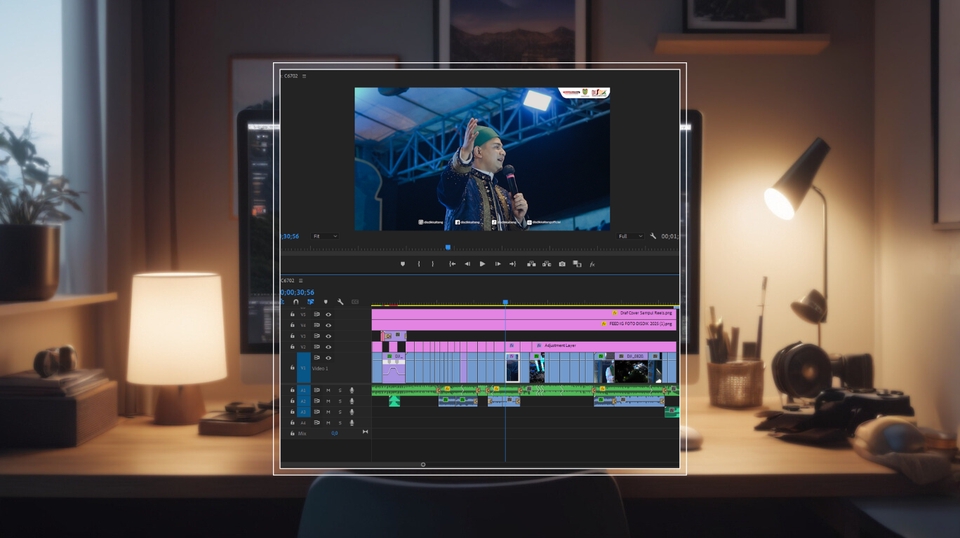Screen dimensions: 960x538
Task: Toggle Linked Selection in Timeline
Action: click(x=310, y=302)
